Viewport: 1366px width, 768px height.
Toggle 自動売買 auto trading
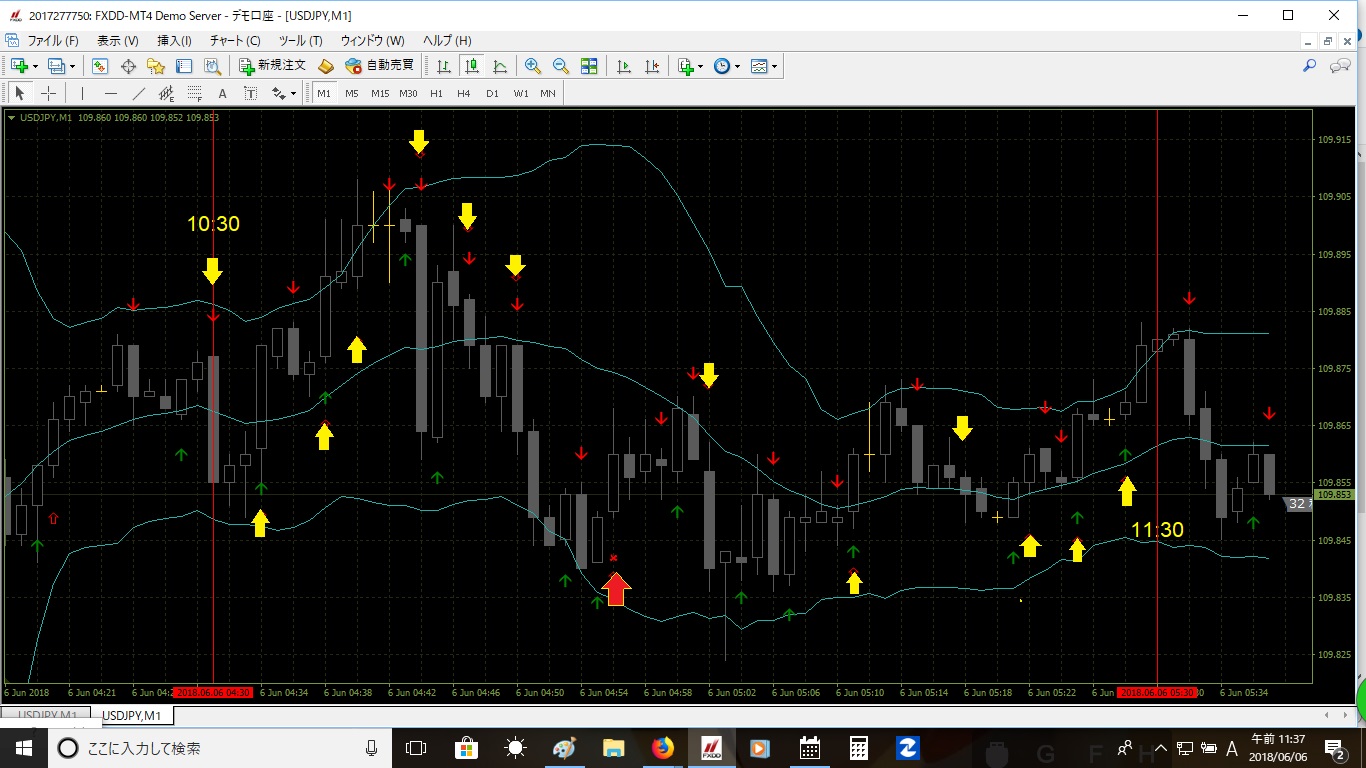379,66
